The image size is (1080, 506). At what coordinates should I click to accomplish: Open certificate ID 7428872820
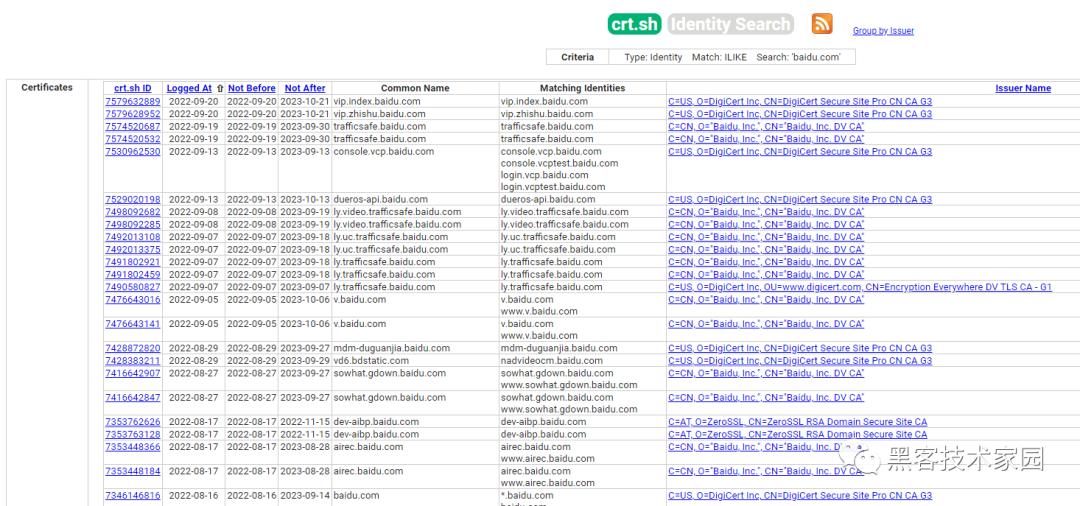[133, 348]
